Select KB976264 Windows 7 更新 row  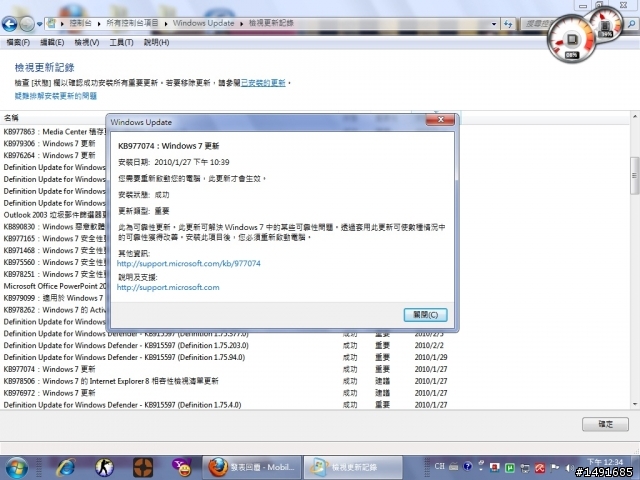[x=49, y=156]
